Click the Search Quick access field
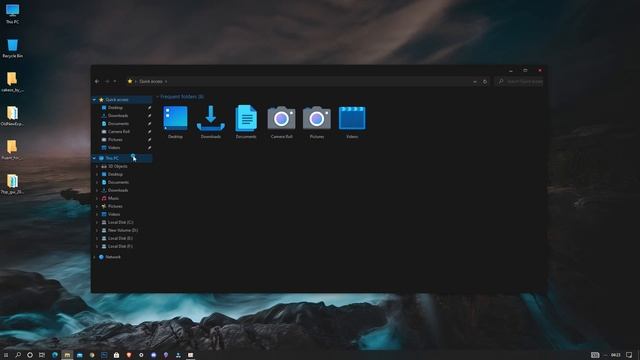Image resolution: width=640 pixels, height=360 pixels. 520,82
